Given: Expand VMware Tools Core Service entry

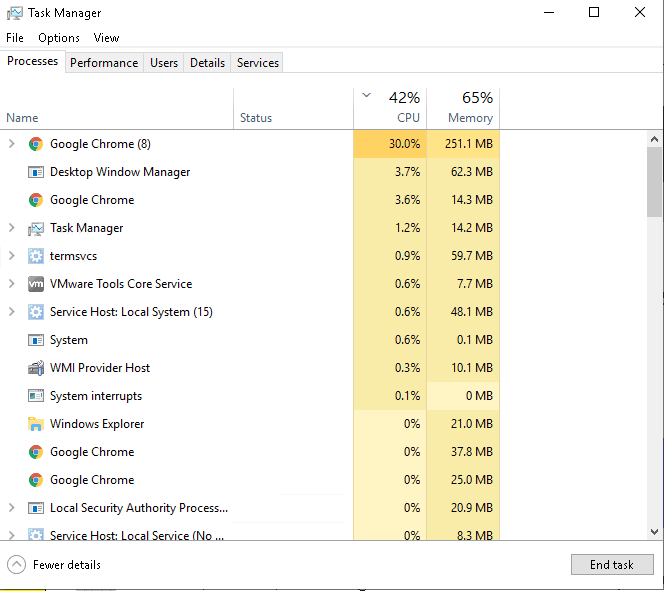Looking at the screenshot, I should pos(11,284).
